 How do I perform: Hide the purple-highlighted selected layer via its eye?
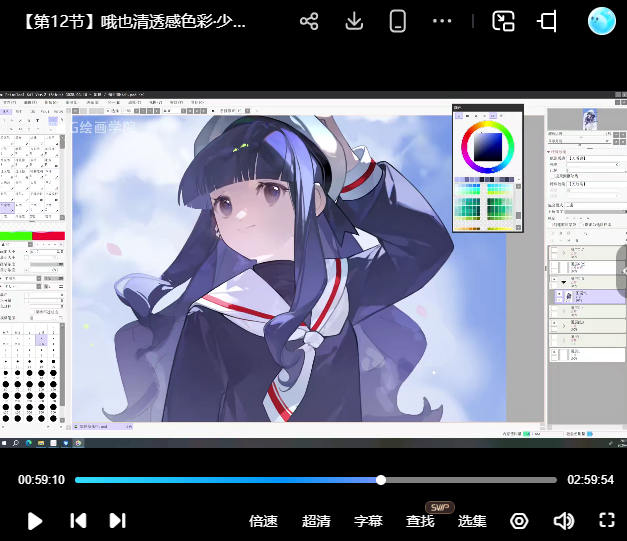click(559, 294)
